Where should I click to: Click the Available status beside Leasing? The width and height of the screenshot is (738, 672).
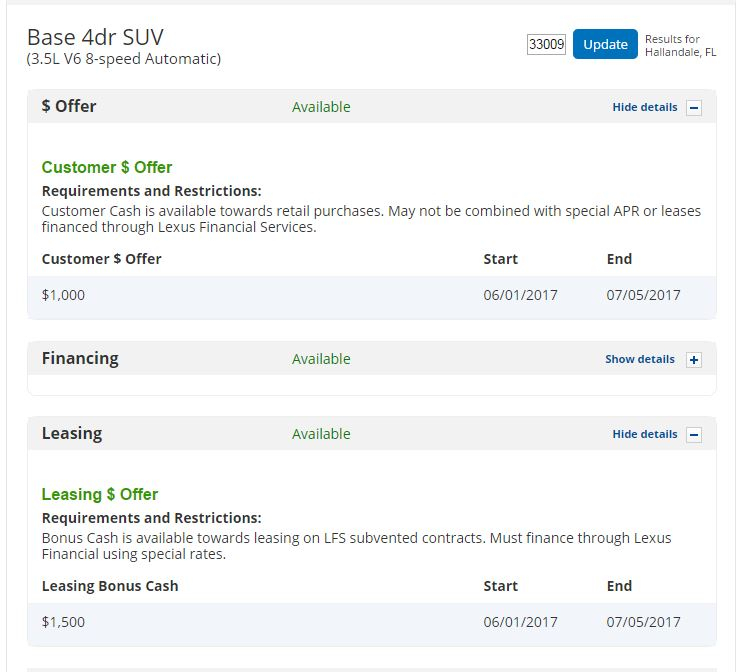pos(321,434)
